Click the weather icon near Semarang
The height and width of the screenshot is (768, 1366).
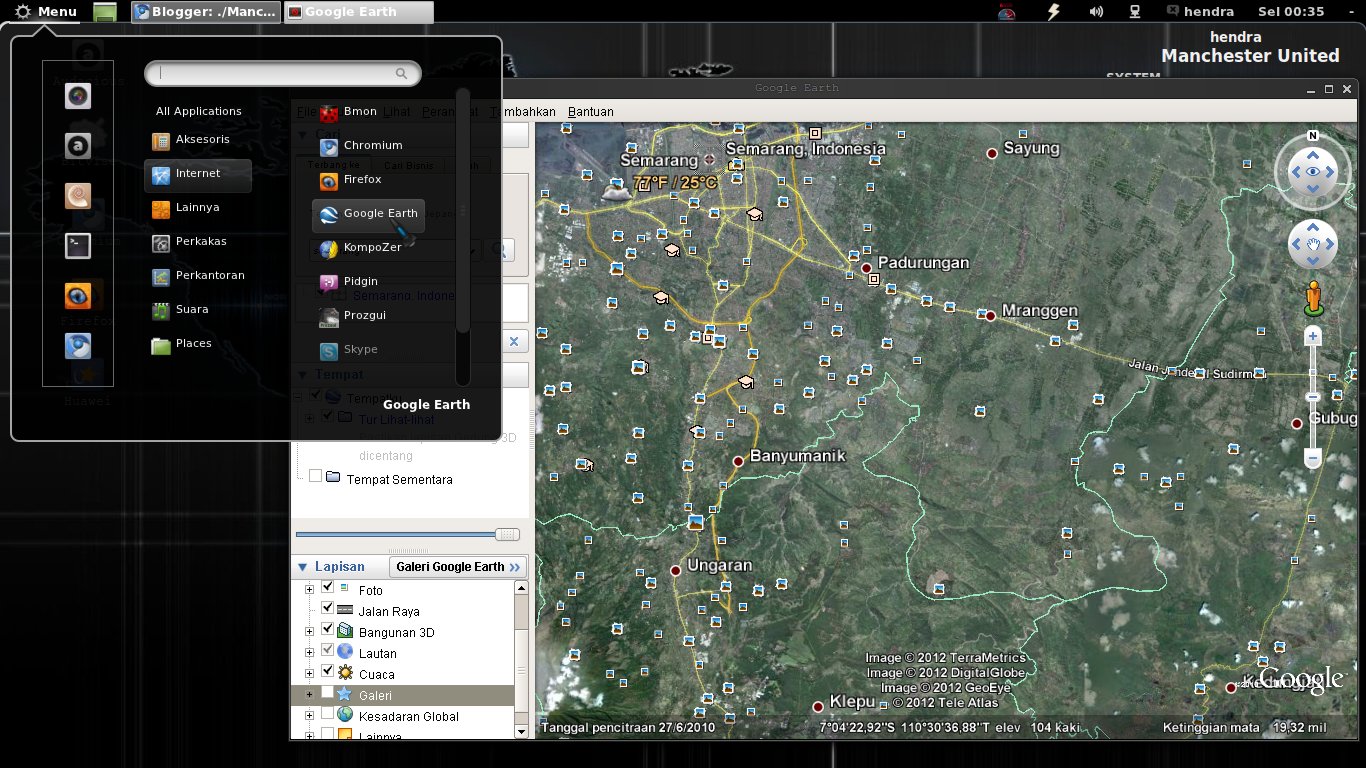(x=616, y=190)
